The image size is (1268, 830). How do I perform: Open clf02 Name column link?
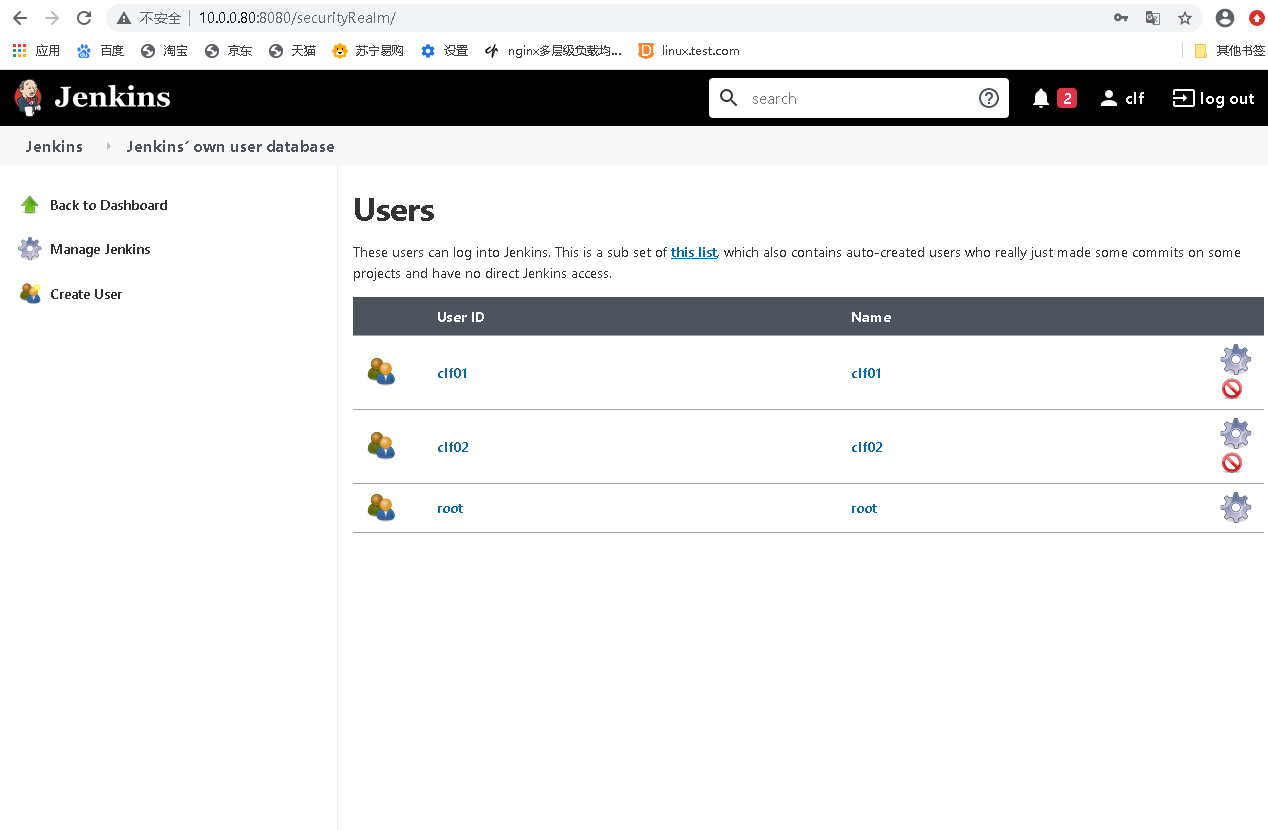click(867, 447)
